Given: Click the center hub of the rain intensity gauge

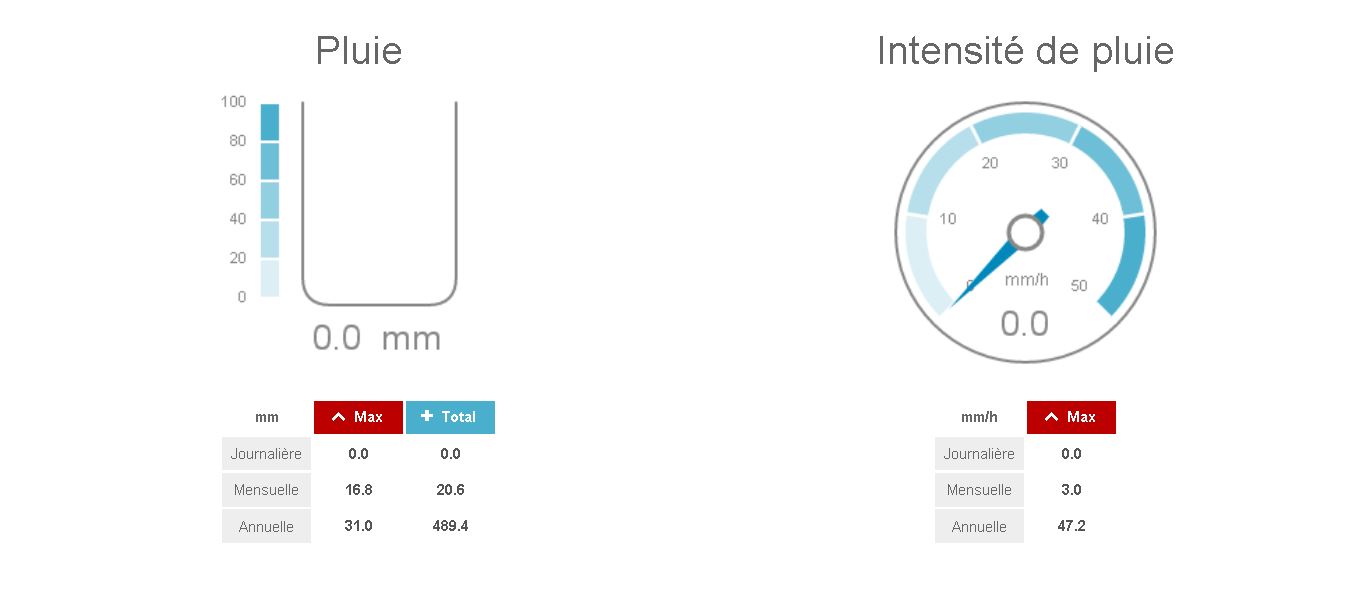Looking at the screenshot, I should click(x=1025, y=232).
